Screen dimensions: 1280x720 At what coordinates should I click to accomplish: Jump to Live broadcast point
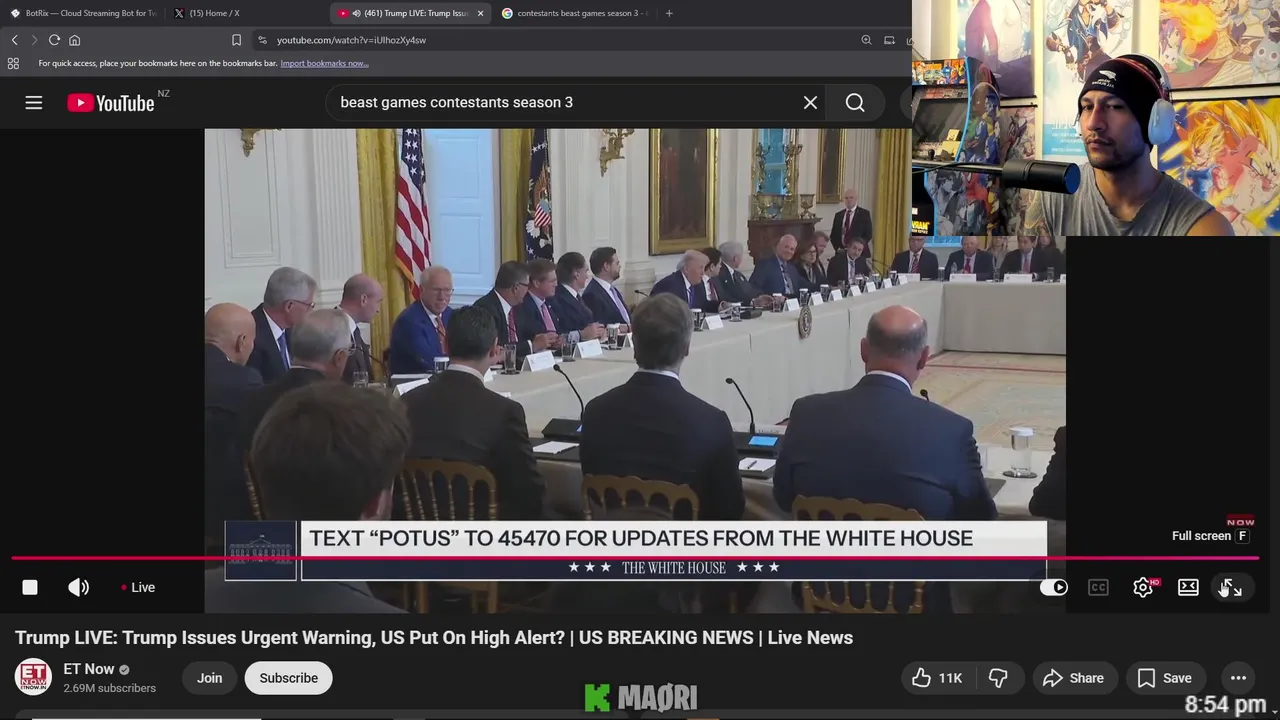click(x=138, y=587)
